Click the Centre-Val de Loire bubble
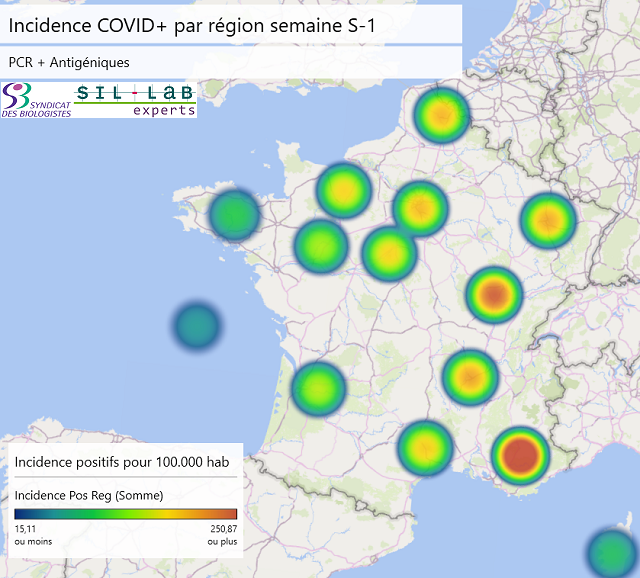This screenshot has width=640, height=578. (389, 253)
